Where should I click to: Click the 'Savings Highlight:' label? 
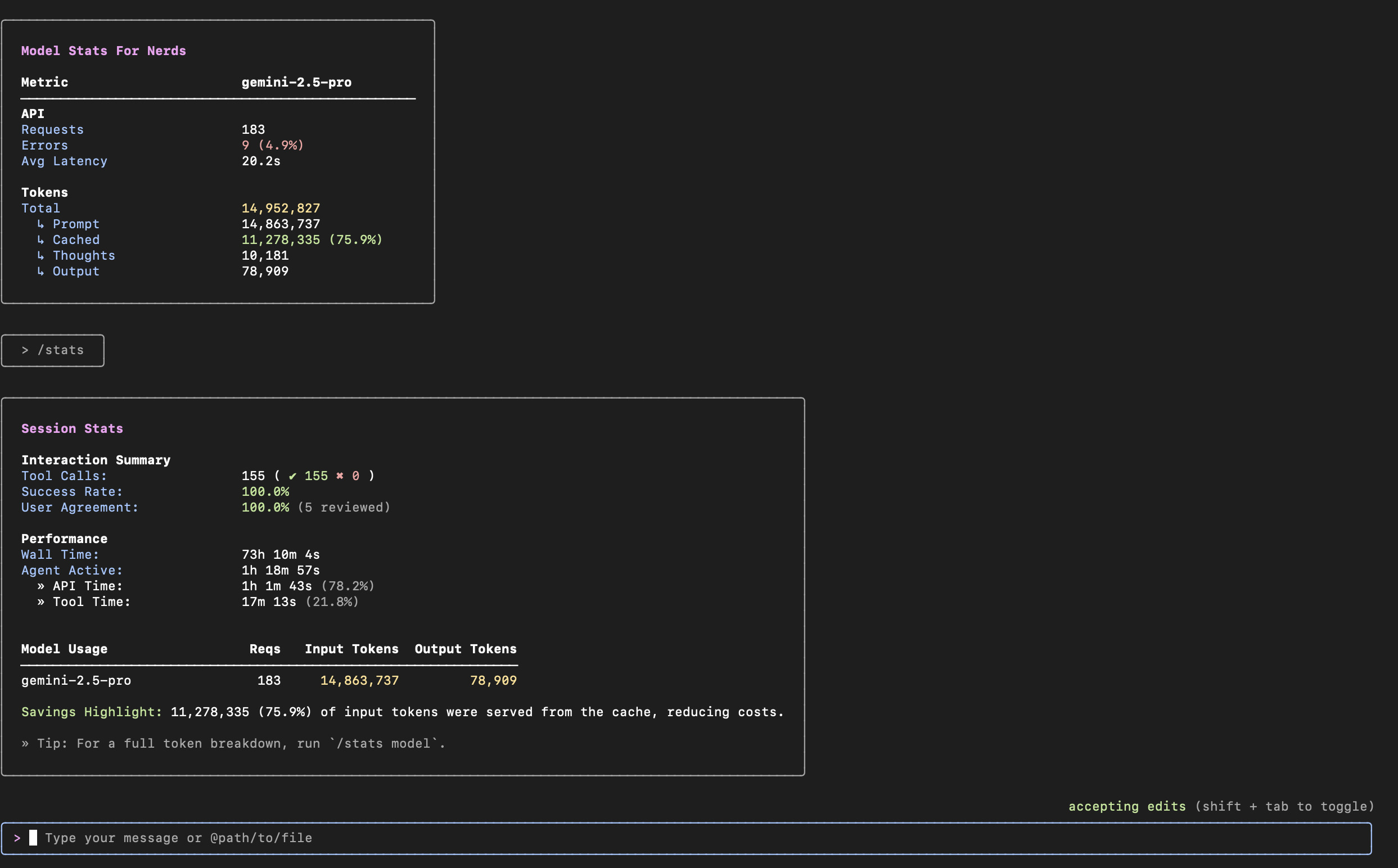(92, 712)
